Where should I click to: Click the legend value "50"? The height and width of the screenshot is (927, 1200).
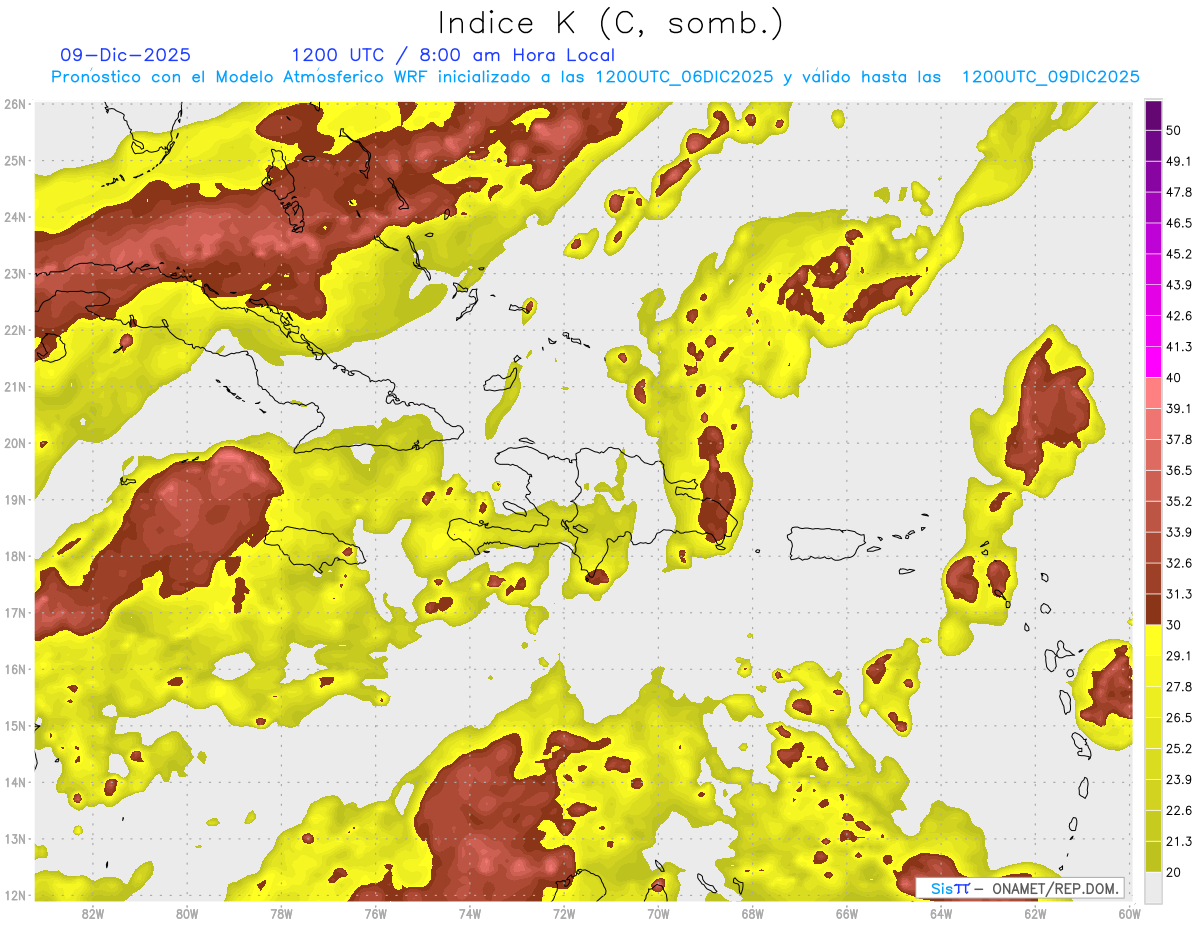[x=1174, y=130]
